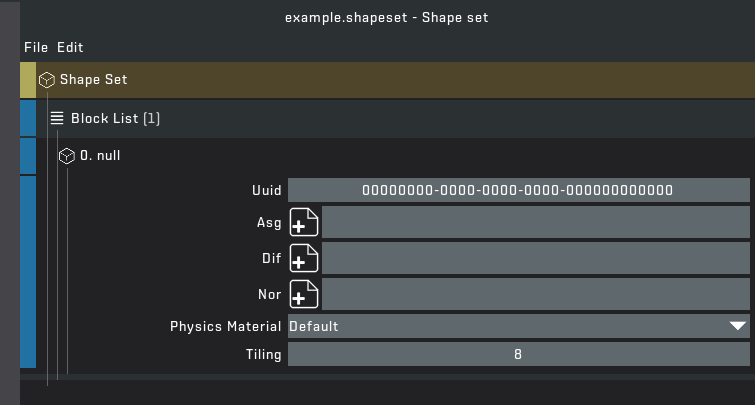755x405 pixels.
Task: Click the yellow marker left of Shape Set
Action: [x=28, y=80]
